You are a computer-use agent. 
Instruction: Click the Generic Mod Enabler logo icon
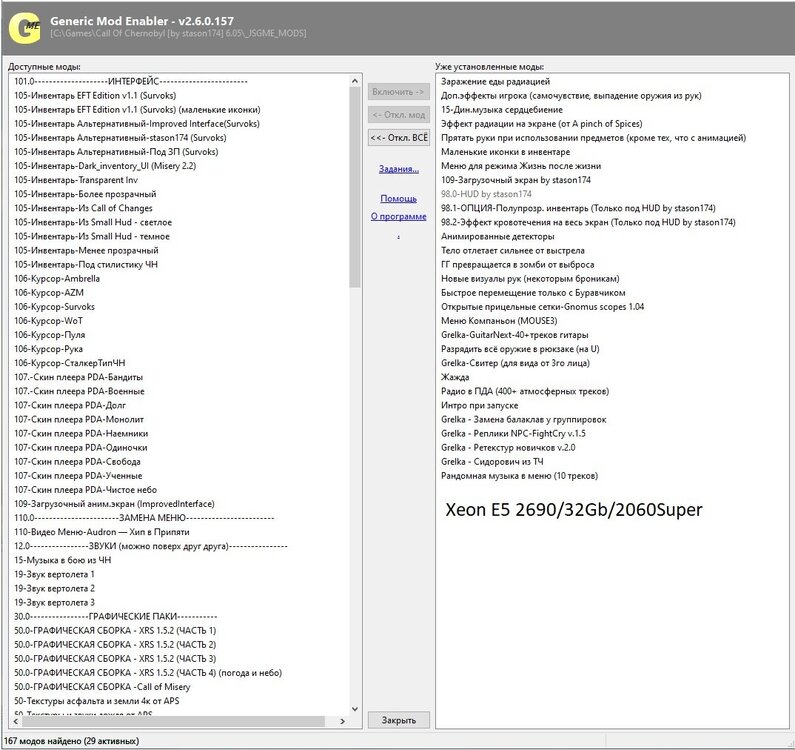[22, 27]
